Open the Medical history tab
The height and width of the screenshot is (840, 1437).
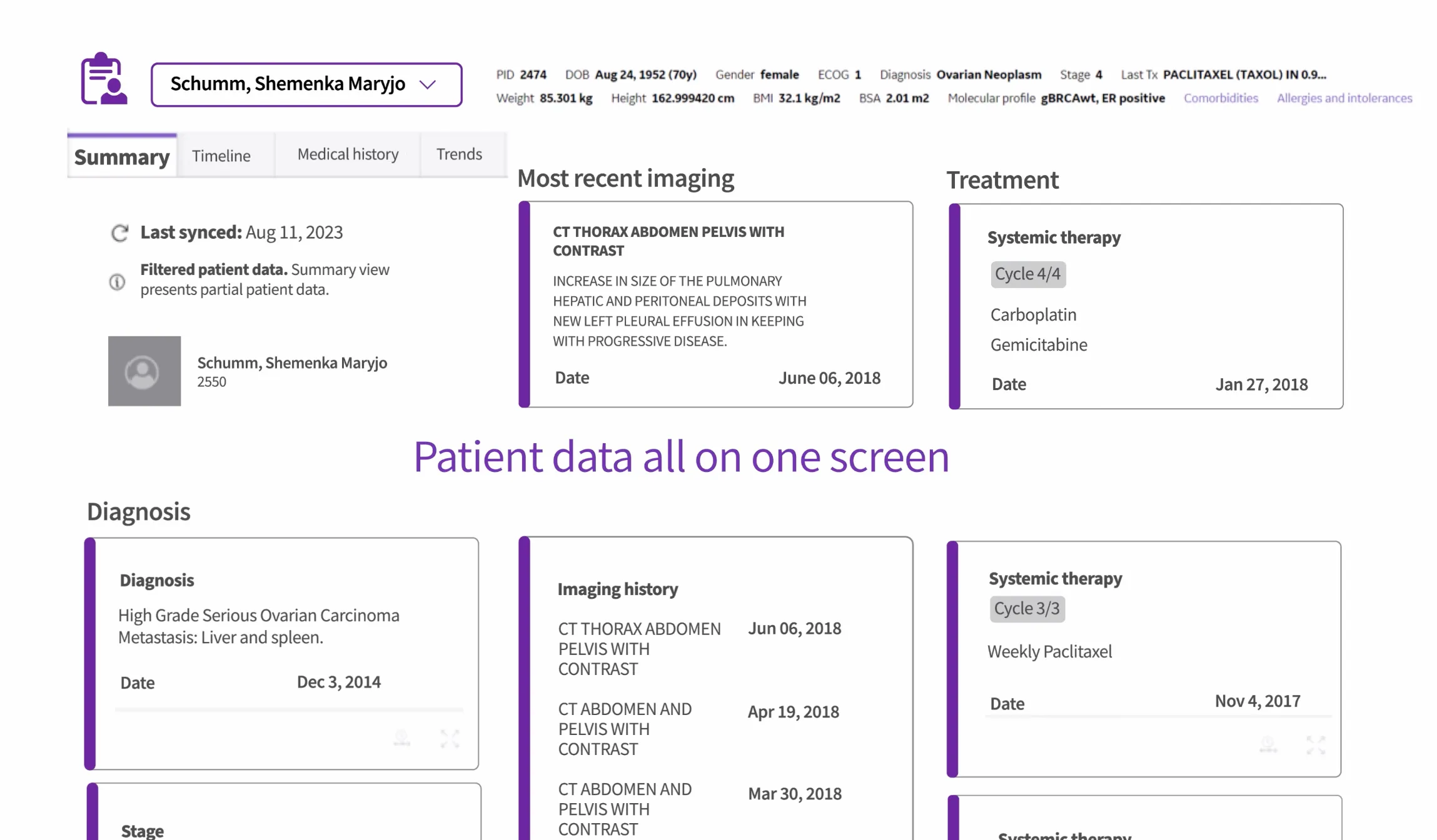tap(348, 154)
